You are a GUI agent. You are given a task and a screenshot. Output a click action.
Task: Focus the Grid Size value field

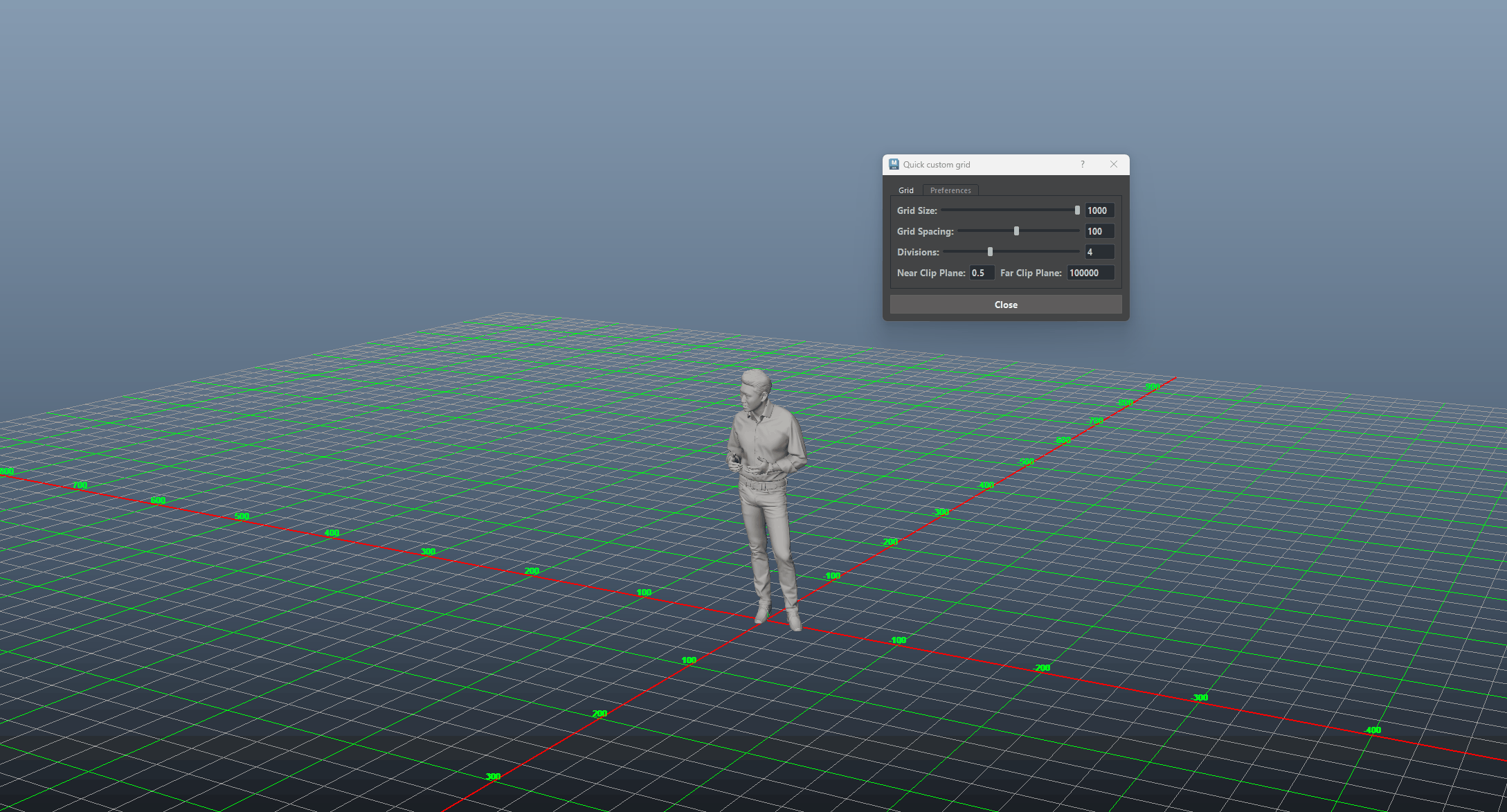click(x=1099, y=210)
